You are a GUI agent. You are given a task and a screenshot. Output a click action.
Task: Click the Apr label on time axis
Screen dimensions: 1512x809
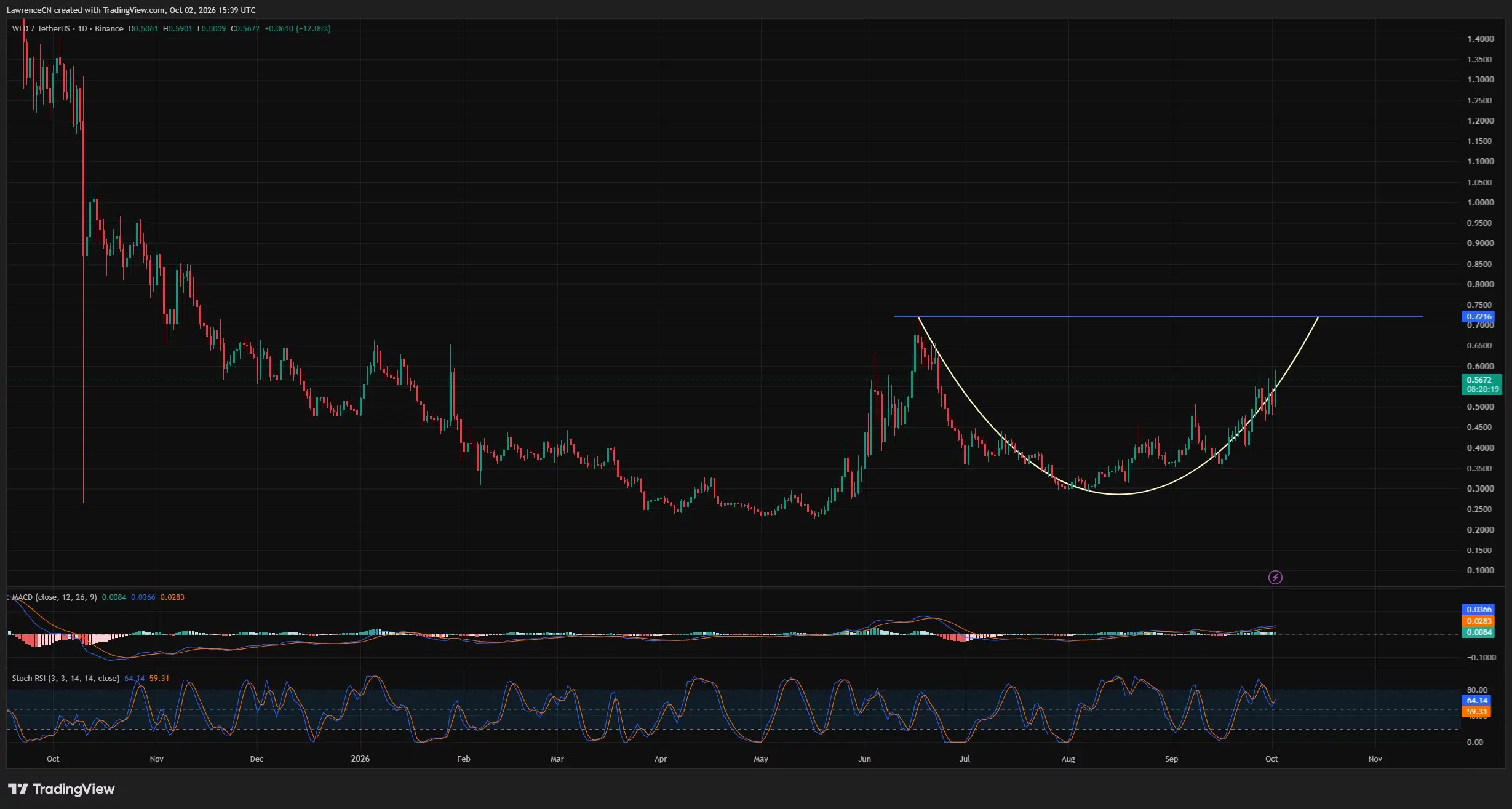[x=661, y=759]
